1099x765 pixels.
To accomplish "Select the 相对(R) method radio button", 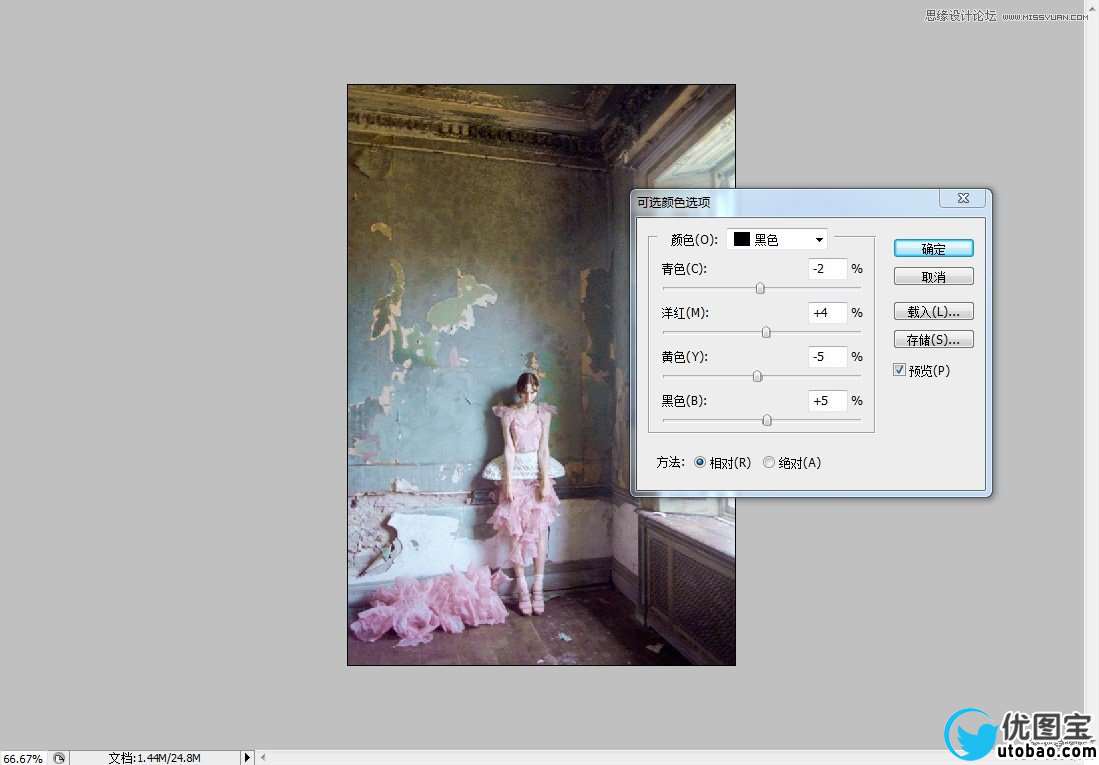I will pos(700,463).
